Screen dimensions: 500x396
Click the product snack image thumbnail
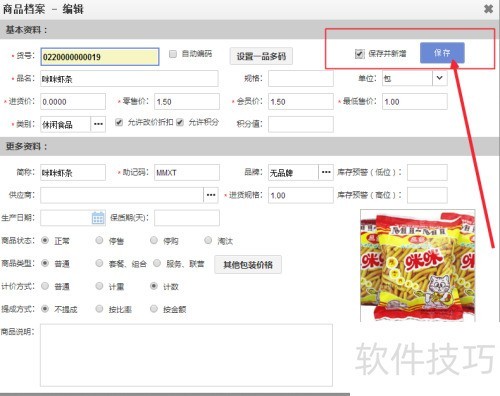tap(418, 265)
